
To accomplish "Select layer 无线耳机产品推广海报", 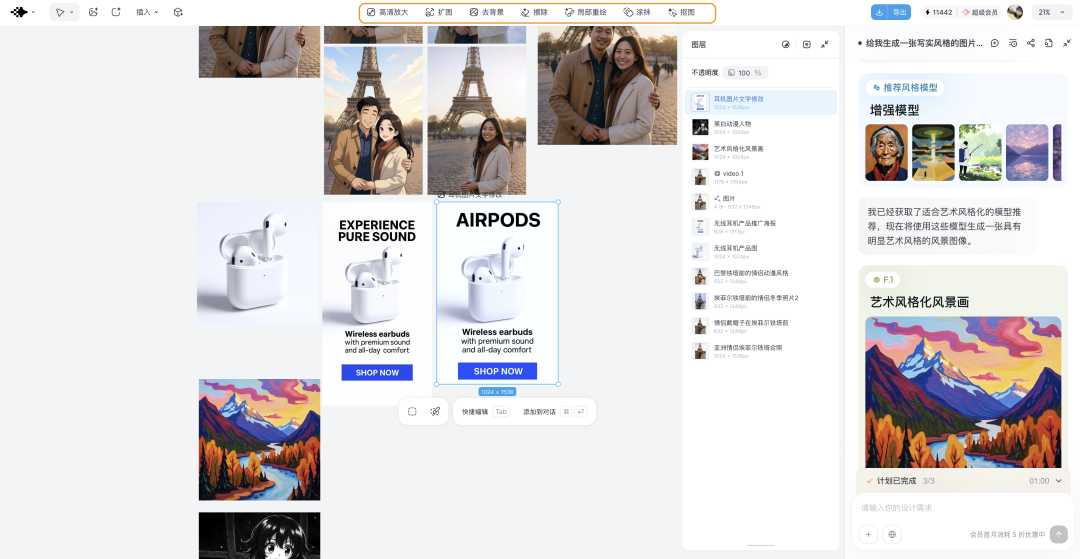I will (x=760, y=226).
